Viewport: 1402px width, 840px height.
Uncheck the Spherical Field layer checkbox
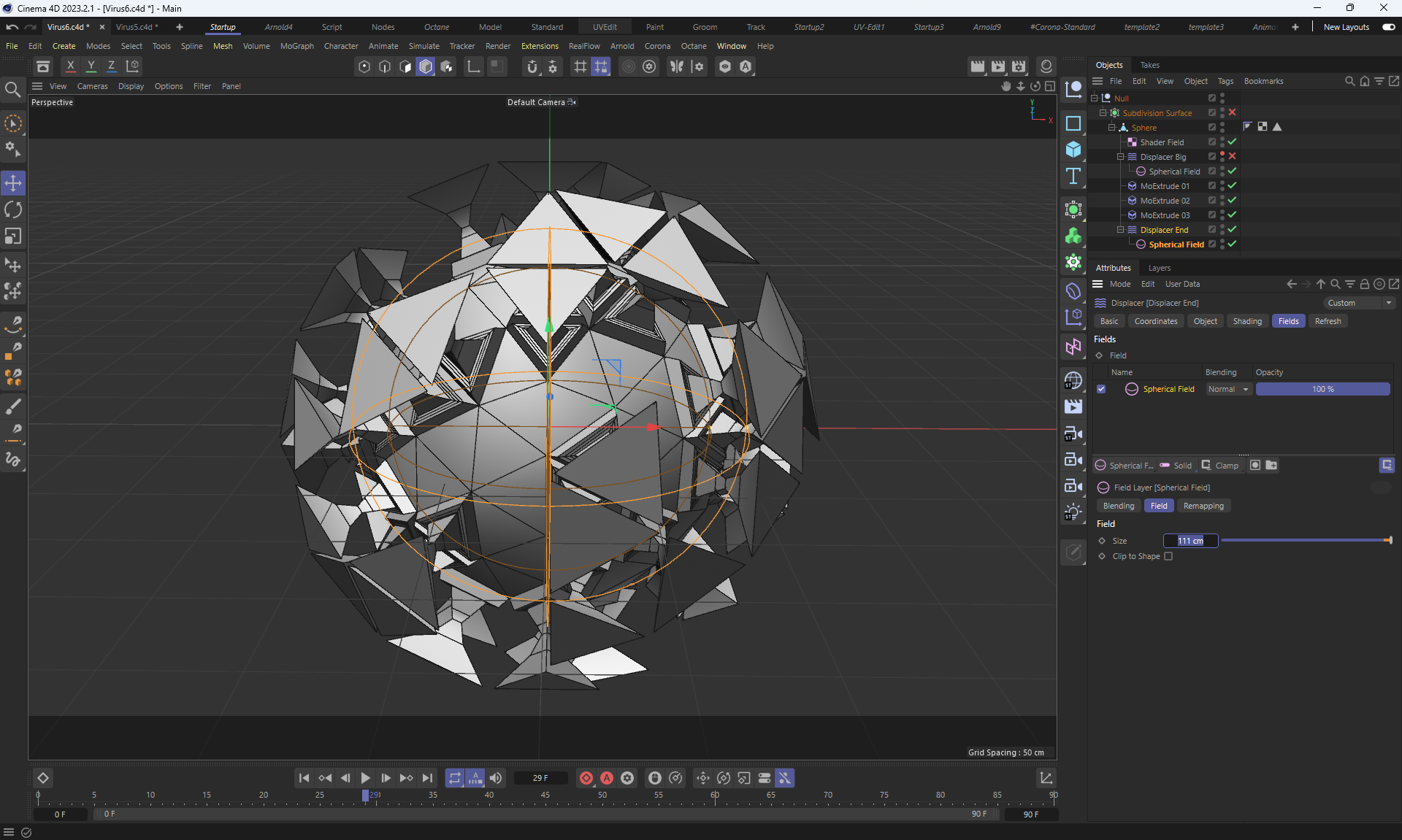tap(1101, 389)
